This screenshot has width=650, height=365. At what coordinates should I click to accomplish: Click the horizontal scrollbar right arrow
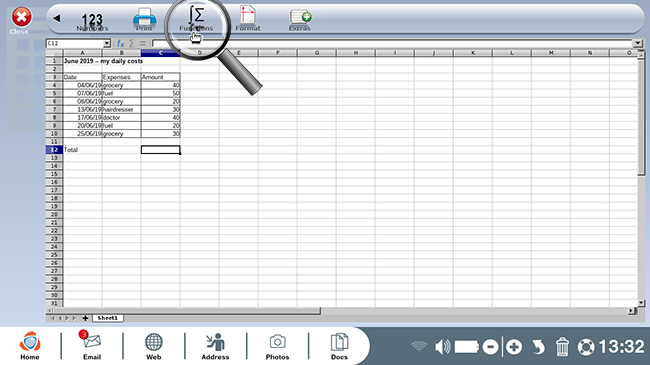tap(631, 310)
